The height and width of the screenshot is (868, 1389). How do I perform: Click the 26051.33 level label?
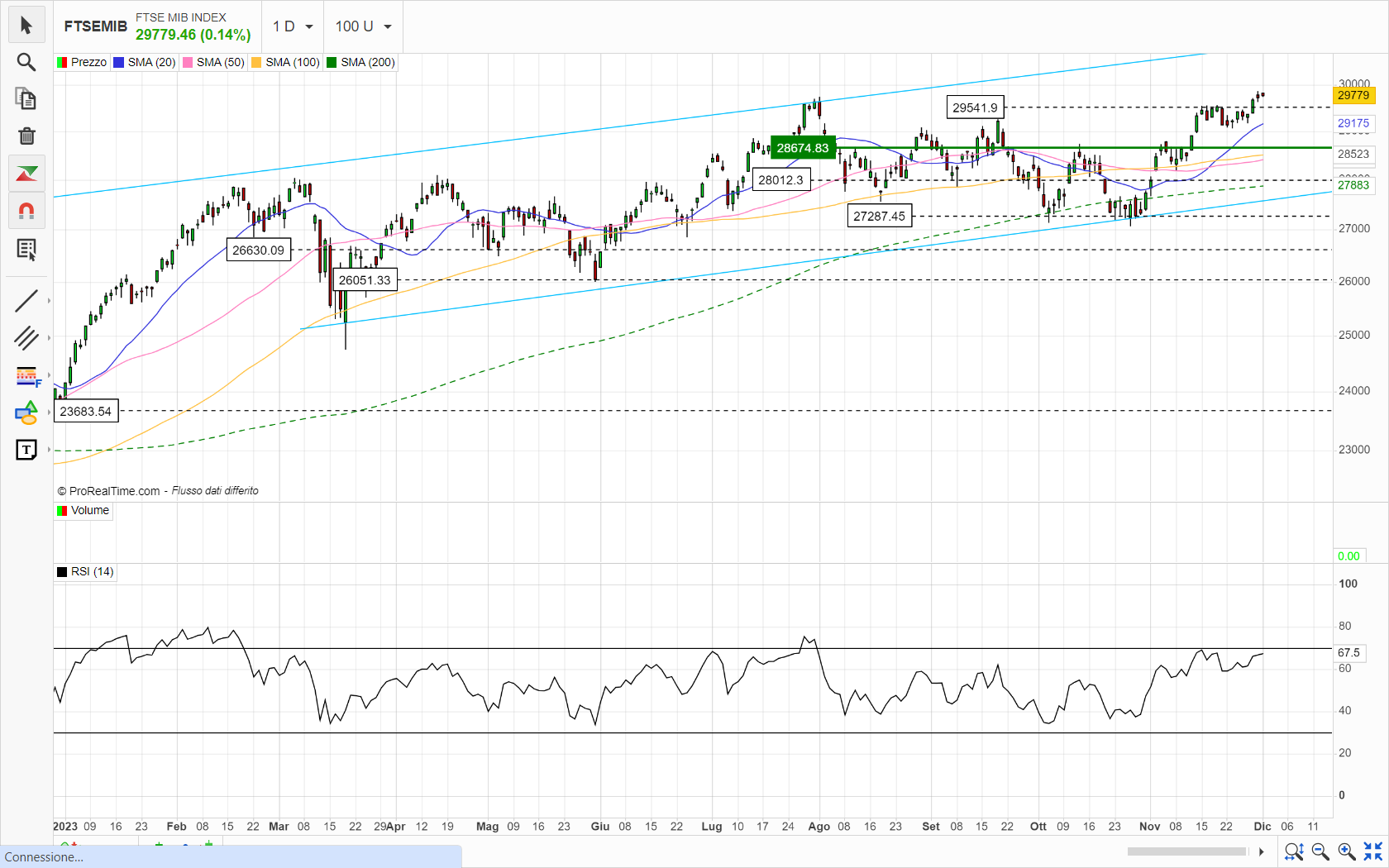point(365,279)
